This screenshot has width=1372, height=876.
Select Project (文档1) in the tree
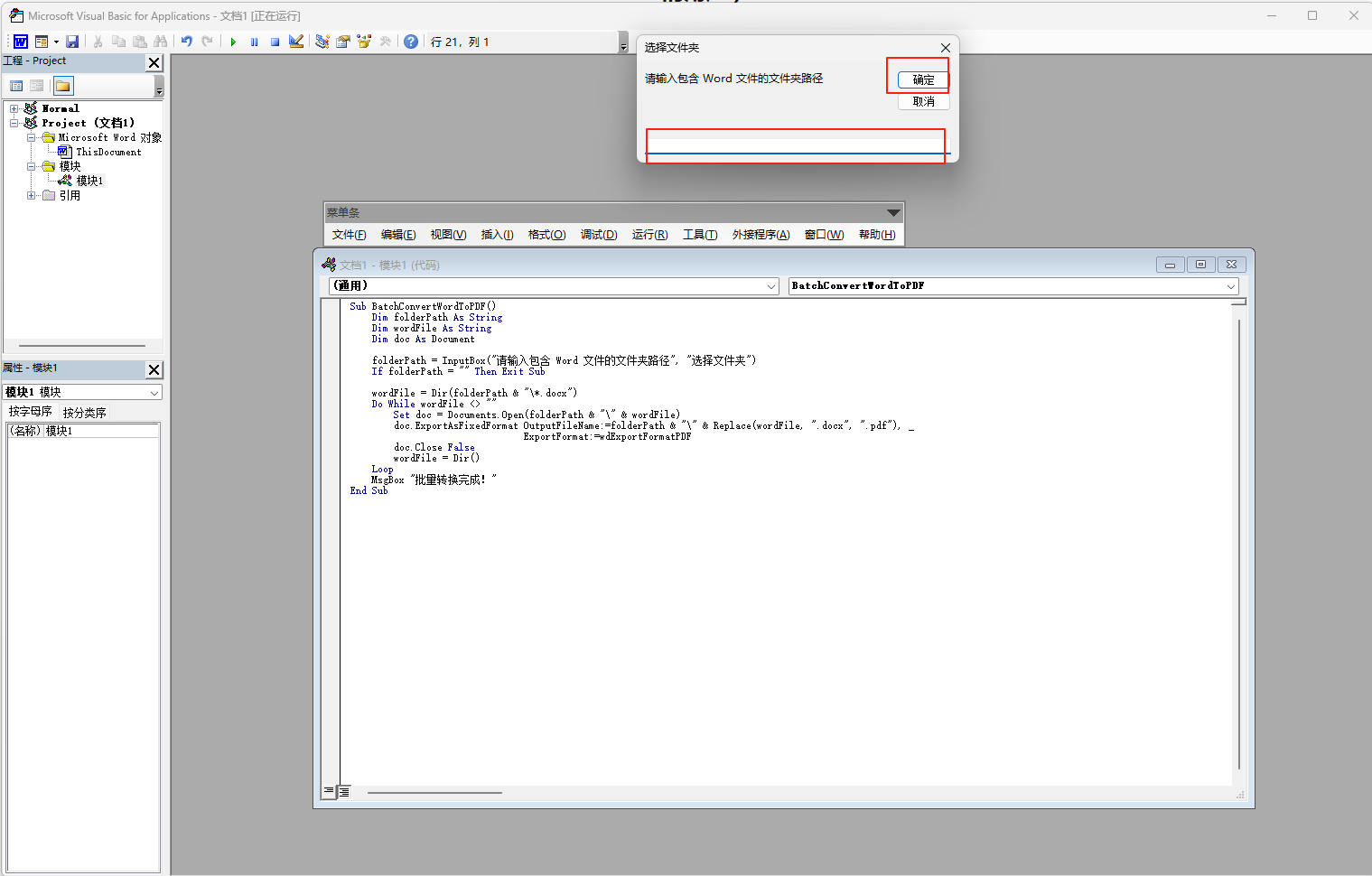click(x=88, y=123)
